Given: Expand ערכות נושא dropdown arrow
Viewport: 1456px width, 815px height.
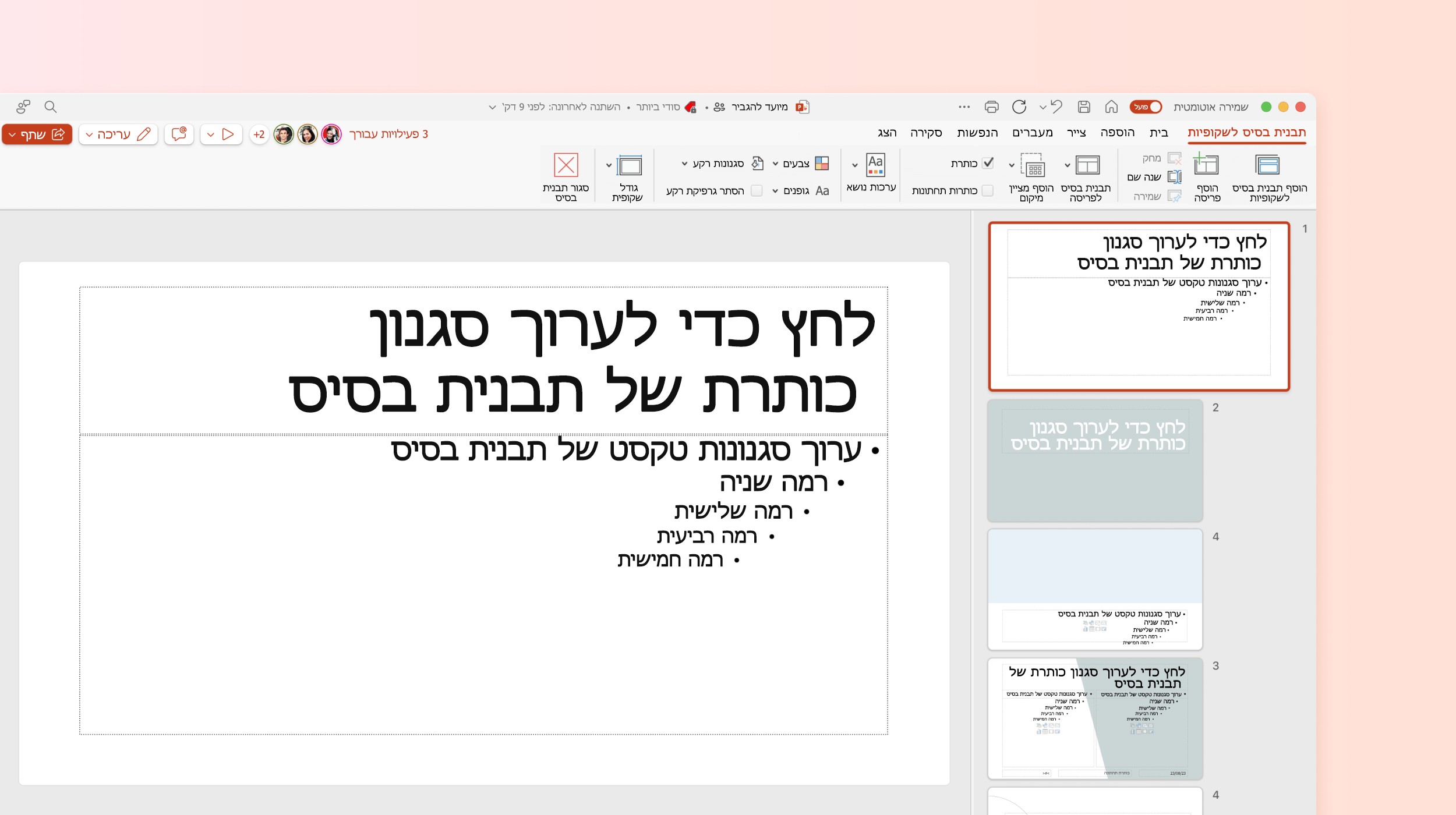Looking at the screenshot, I should click(x=855, y=165).
